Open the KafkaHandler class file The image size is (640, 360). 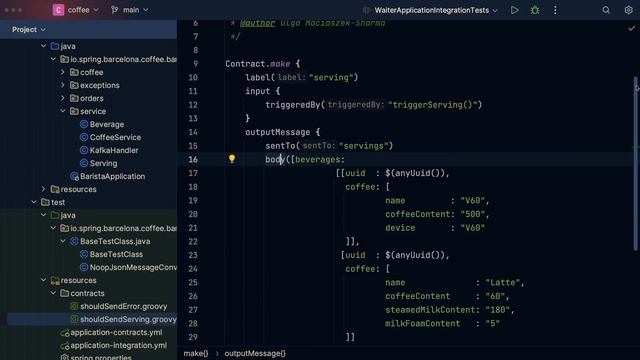pos(114,150)
